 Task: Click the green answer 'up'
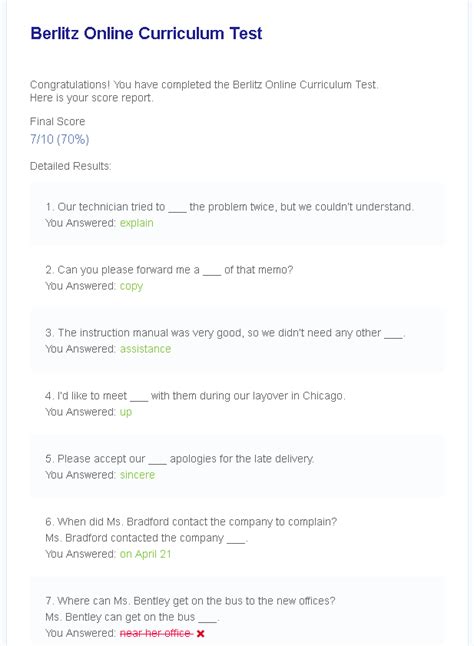[x=126, y=412]
